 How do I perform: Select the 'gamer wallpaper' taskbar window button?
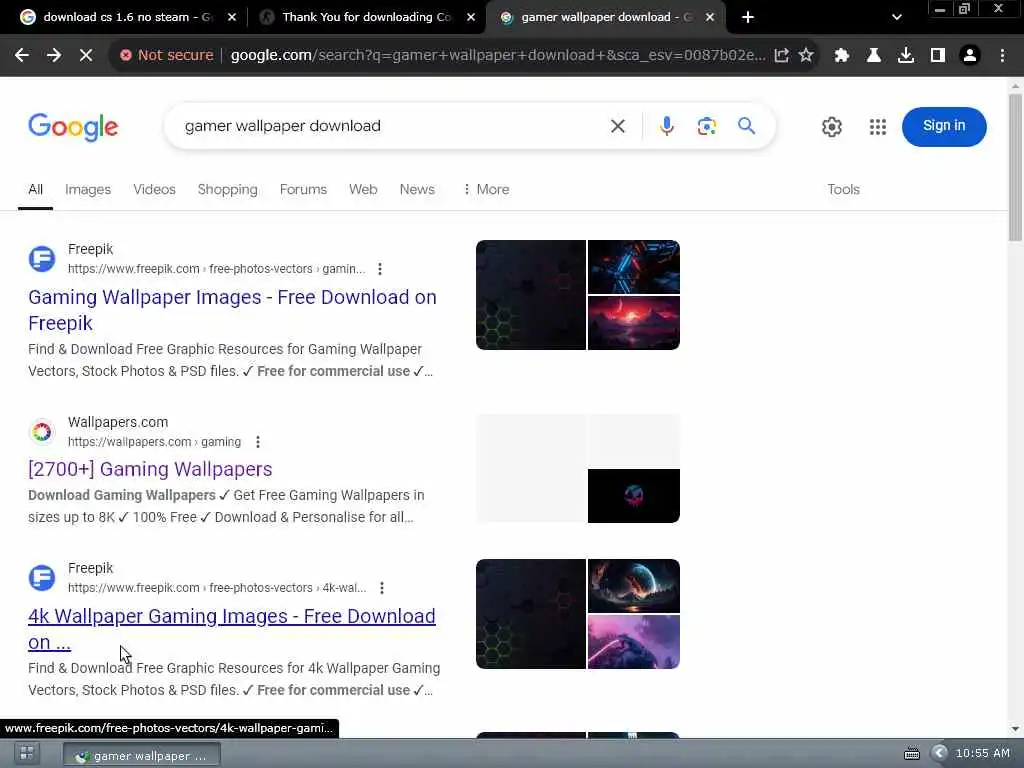click(x=142, y=756)
